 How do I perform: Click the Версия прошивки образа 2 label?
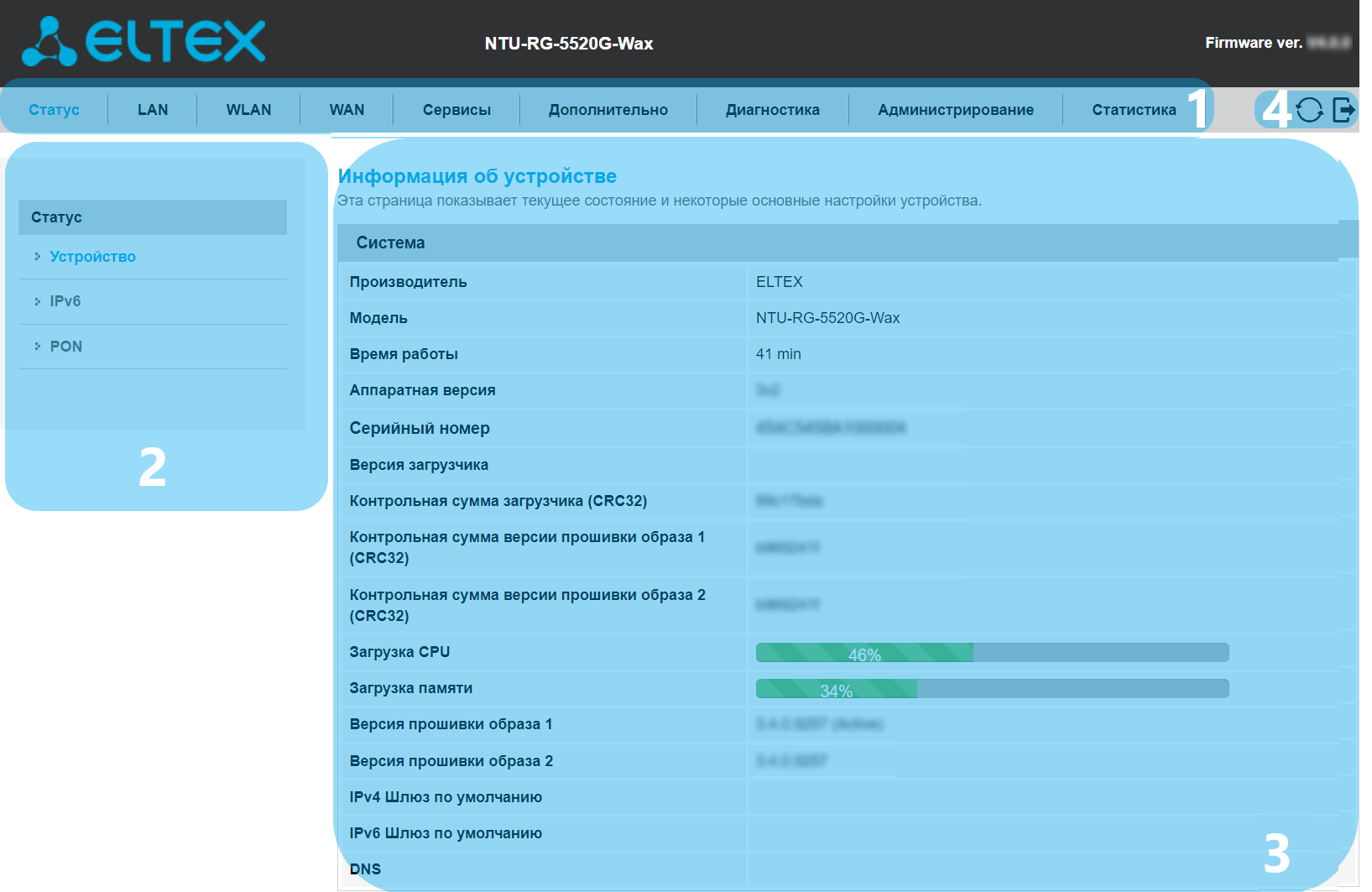tap(451, 761)
